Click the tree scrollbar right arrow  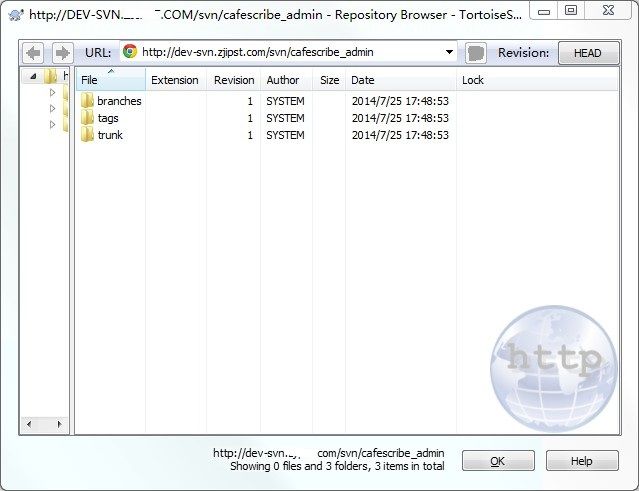pos(59,424)
